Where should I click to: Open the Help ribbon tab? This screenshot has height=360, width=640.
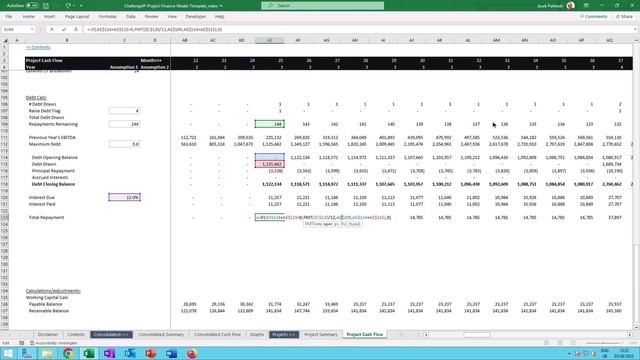tap(220, 17)
